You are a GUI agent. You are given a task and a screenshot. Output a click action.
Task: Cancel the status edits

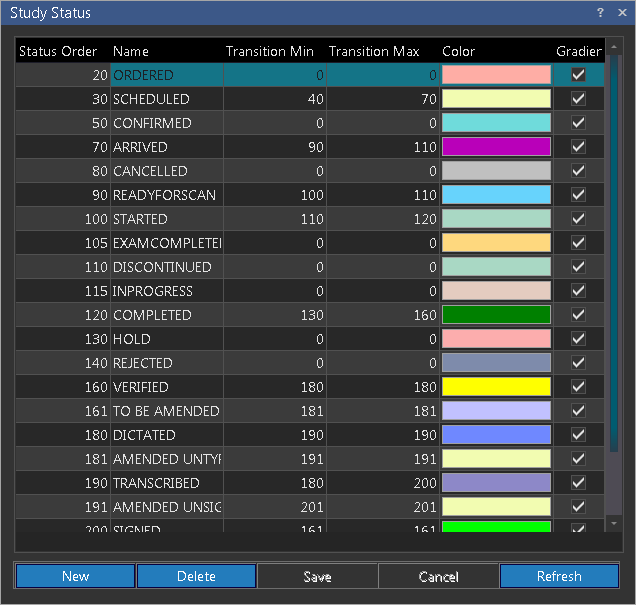[x=438, y=576]
